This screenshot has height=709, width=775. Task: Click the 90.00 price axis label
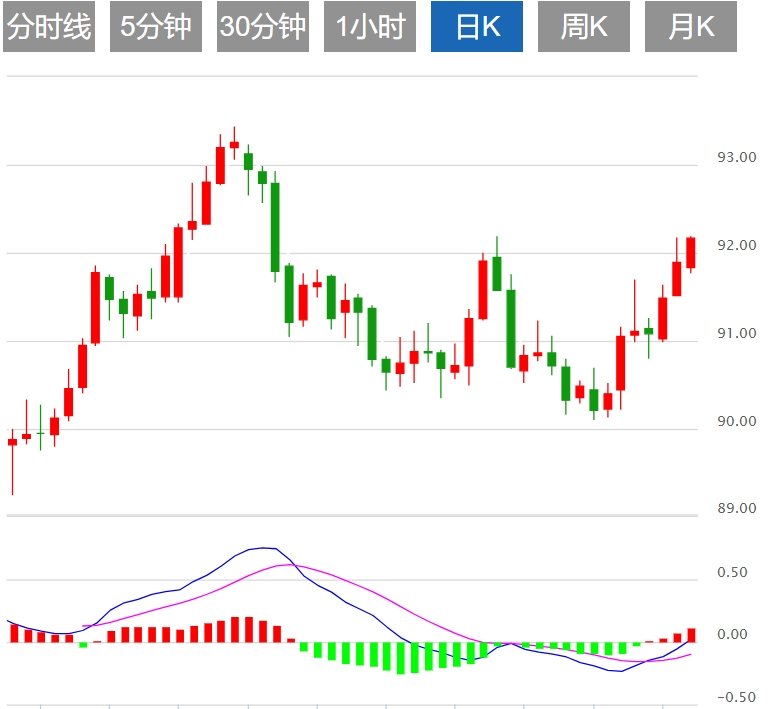coord(736,421)
